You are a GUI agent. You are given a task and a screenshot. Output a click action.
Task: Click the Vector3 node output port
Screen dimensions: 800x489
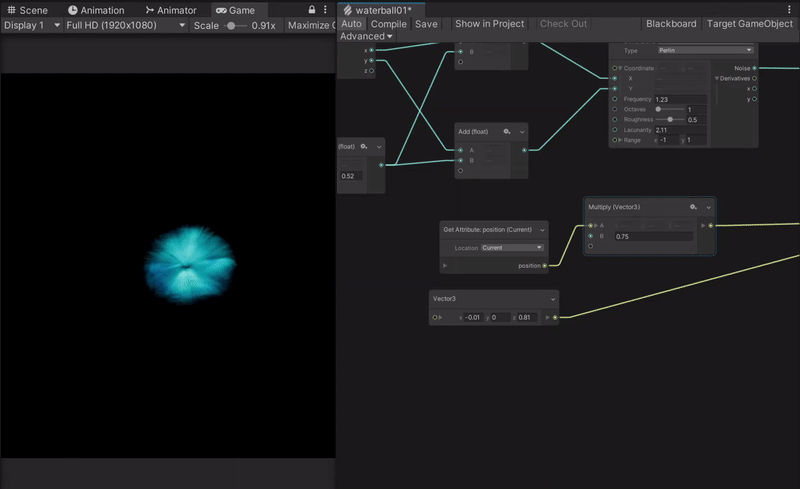click(x=555, y=317)
